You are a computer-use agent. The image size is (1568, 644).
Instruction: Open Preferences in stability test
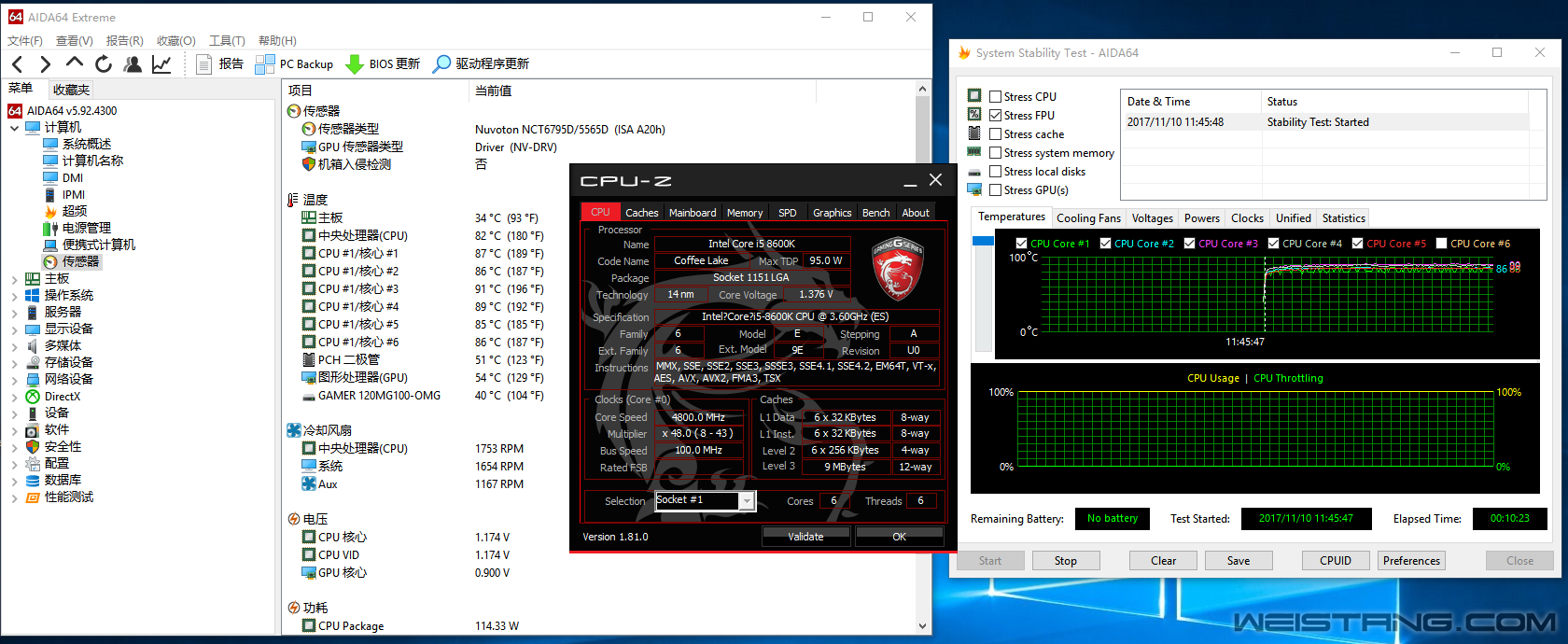[1412, 561]
